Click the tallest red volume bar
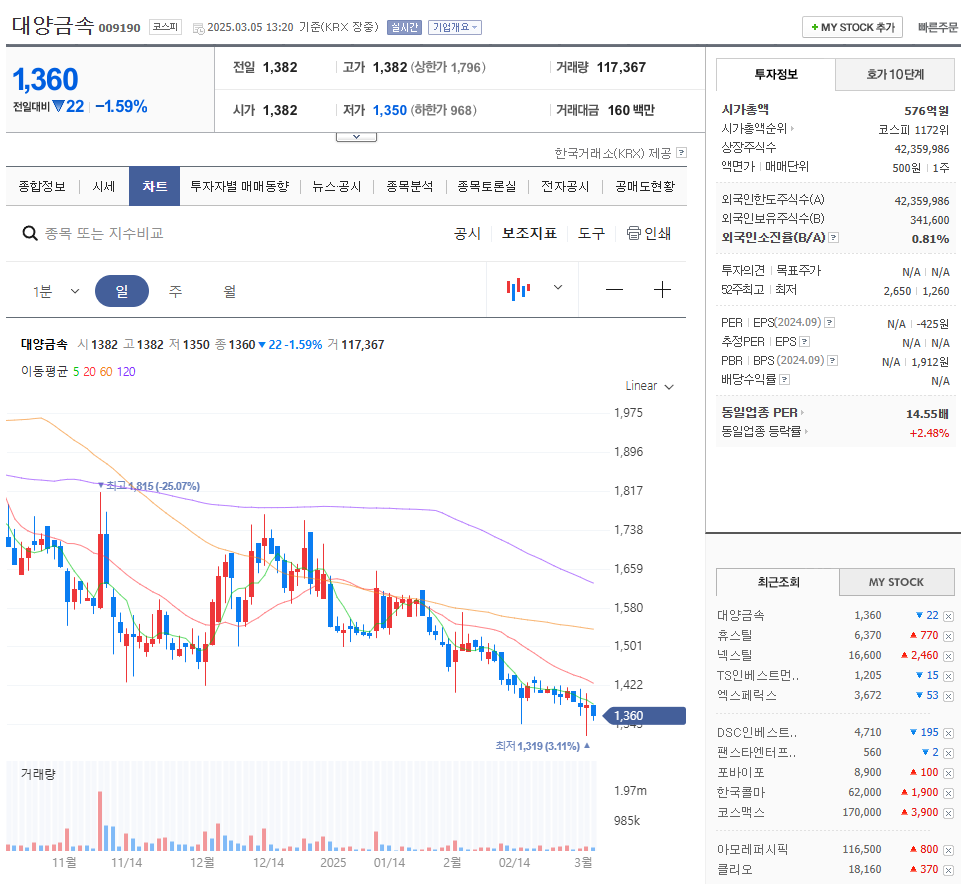This screenshot has width=961, height=884. pyautogui.click(x=100, y=821)
